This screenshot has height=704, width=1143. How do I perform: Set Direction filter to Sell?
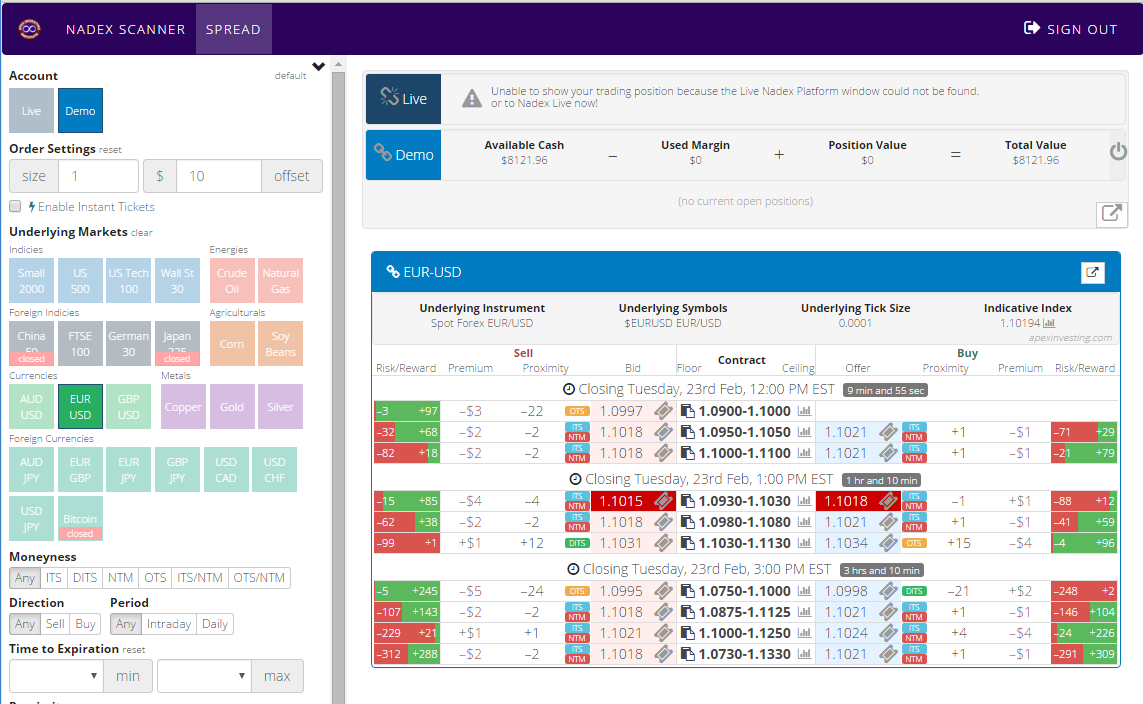pyautogui.click(x=55, y=624)
